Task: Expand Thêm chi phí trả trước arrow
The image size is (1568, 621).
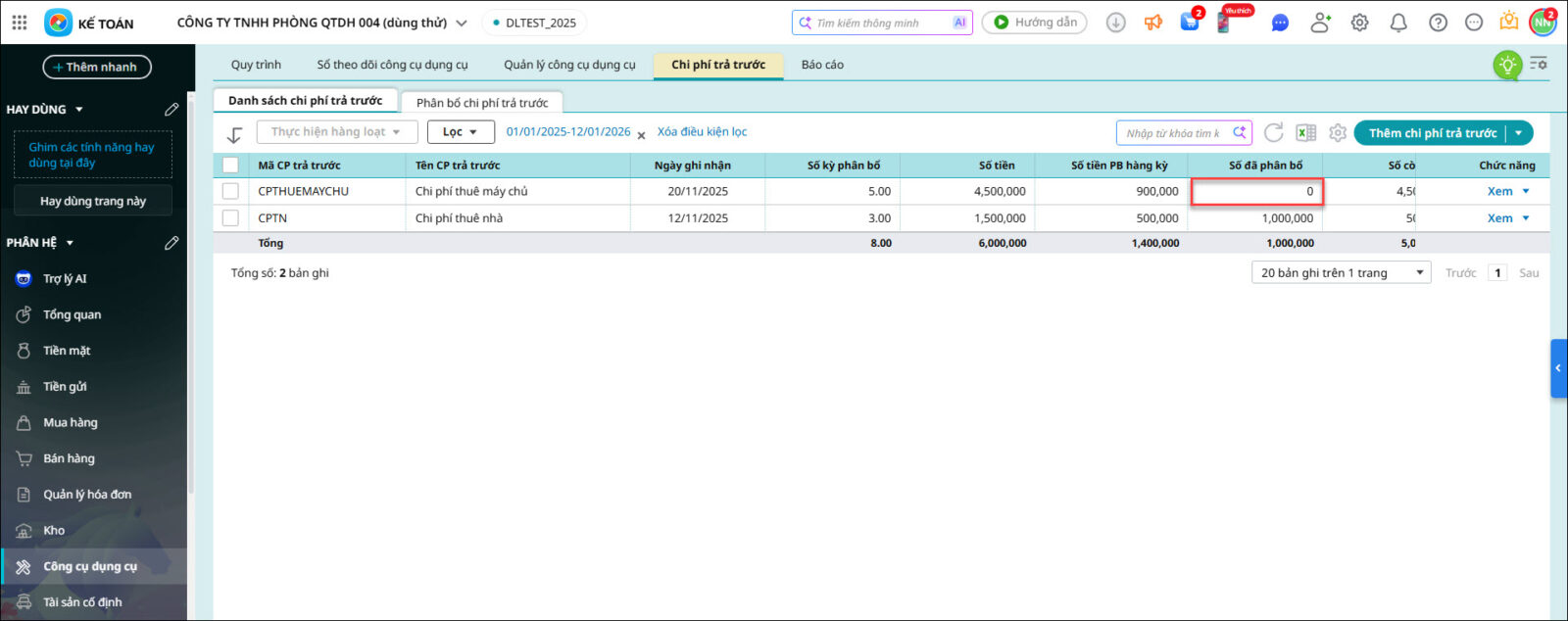Action: [x=1519, y=133]
